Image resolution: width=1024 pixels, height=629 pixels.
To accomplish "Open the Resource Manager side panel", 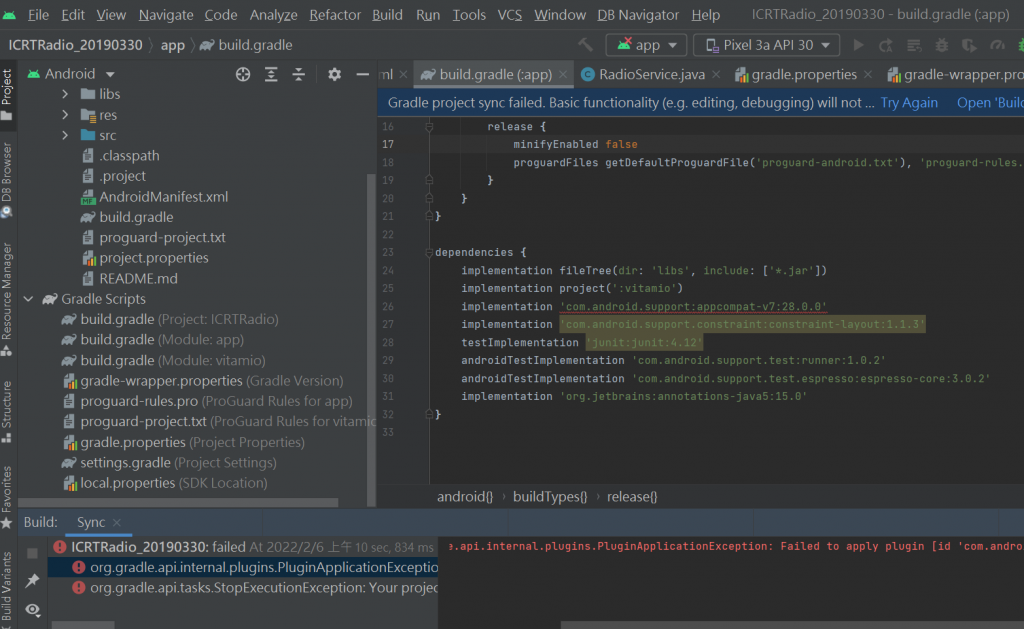I will (x=7, y=299).
